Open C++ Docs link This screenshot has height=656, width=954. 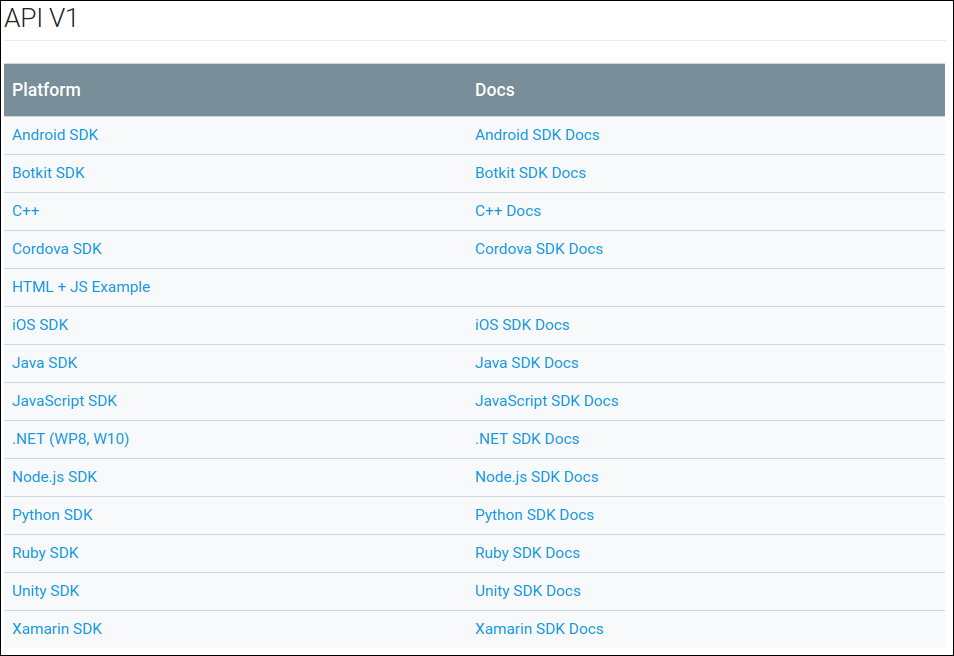pos(507,211)
